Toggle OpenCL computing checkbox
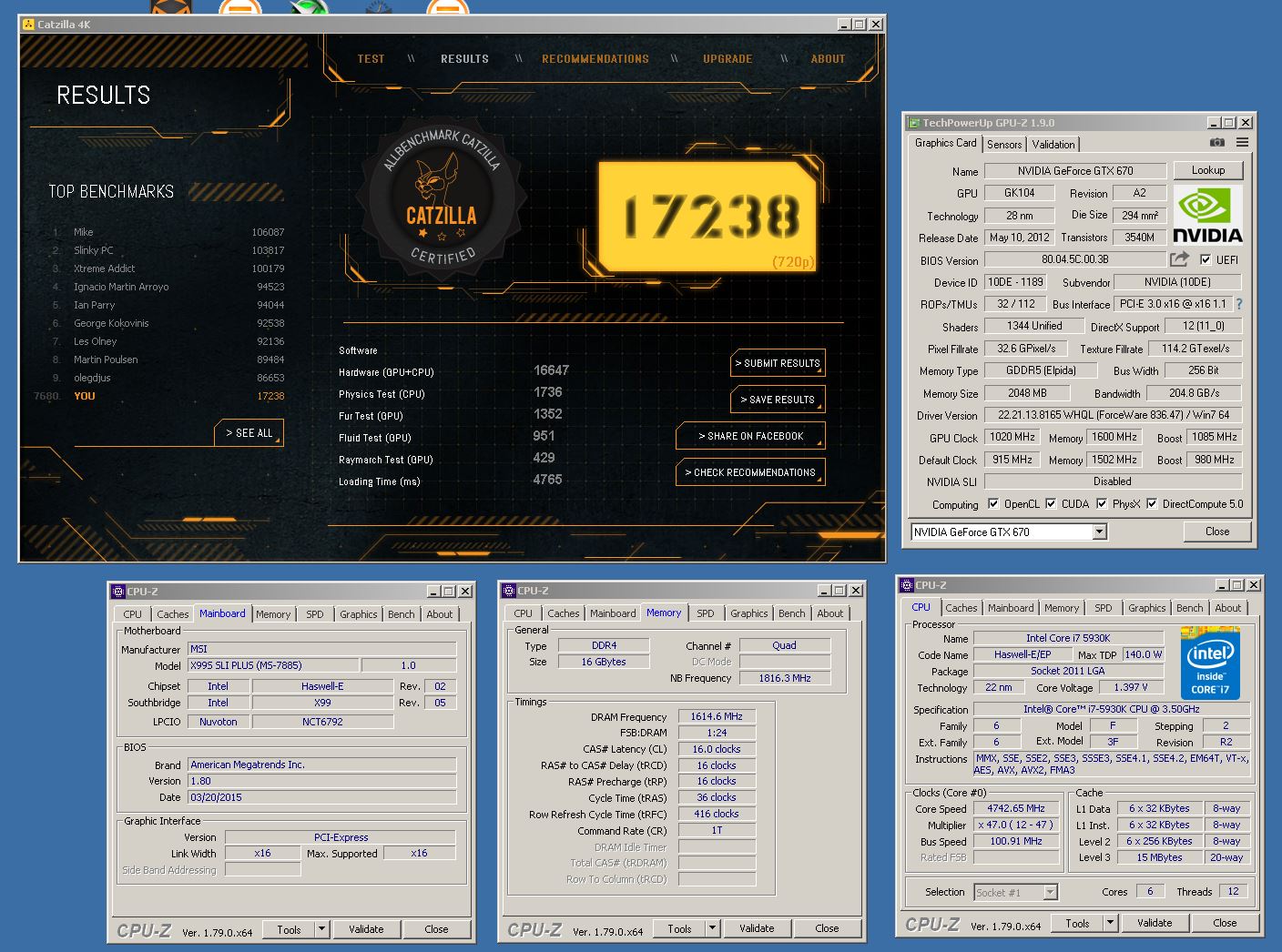1282x952 pixels. pyautogui.click(x=993, y=503)
